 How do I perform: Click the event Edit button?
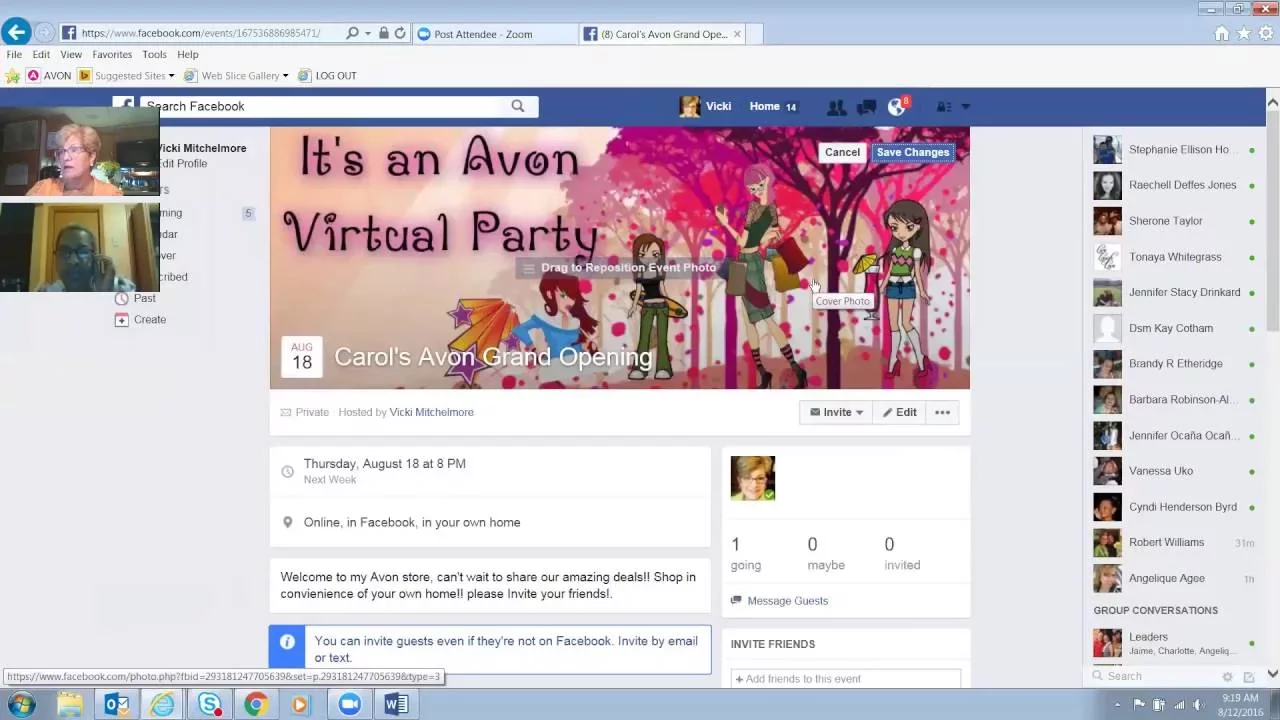click(899, 412)
